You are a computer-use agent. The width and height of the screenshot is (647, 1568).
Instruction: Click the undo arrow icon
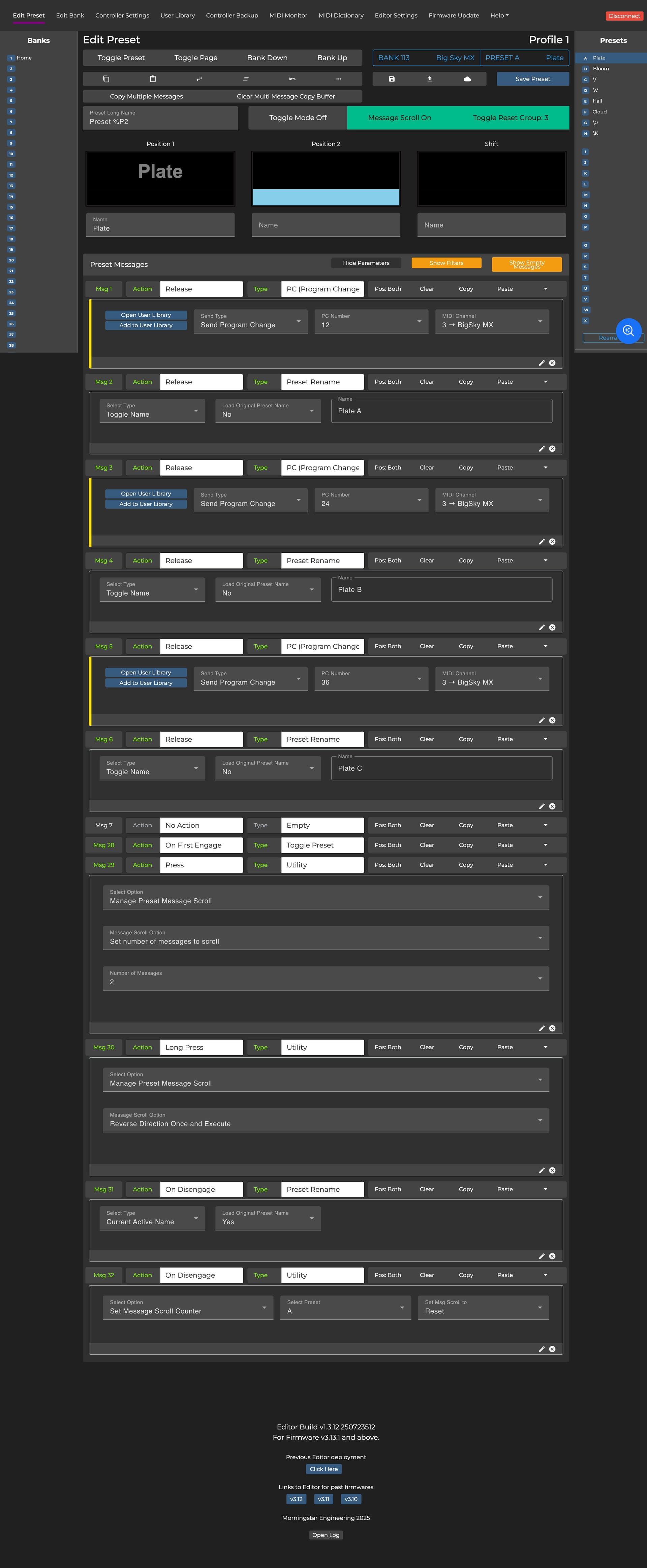tap(292, 79)
